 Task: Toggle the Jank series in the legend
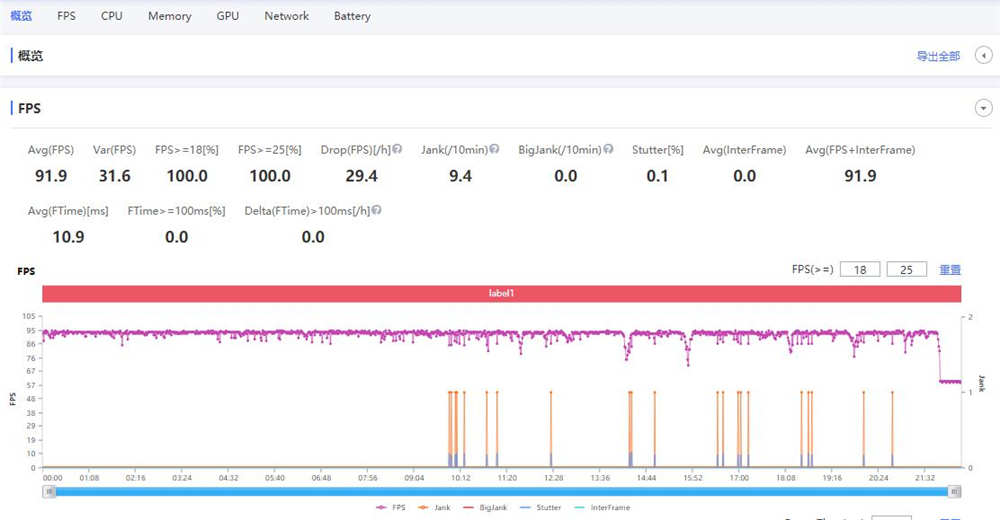click(x=434, y=508)
